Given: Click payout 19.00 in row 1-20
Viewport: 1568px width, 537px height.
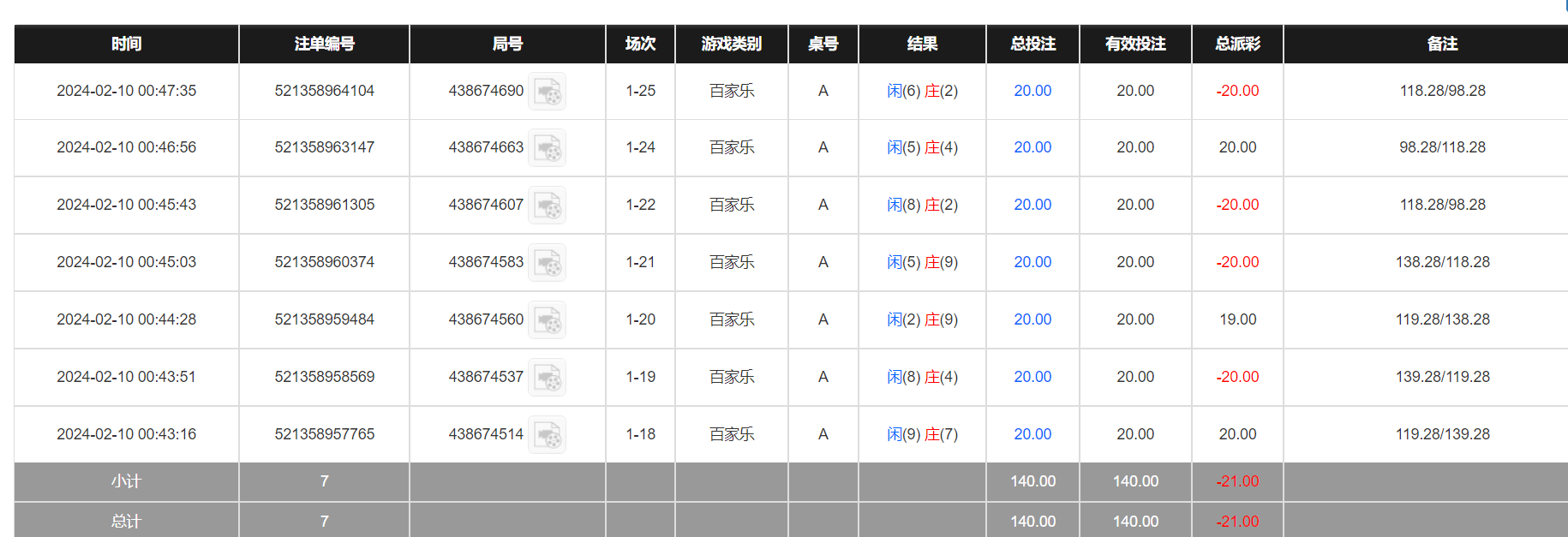Looking at the screenshot, I should (1237, 319).
